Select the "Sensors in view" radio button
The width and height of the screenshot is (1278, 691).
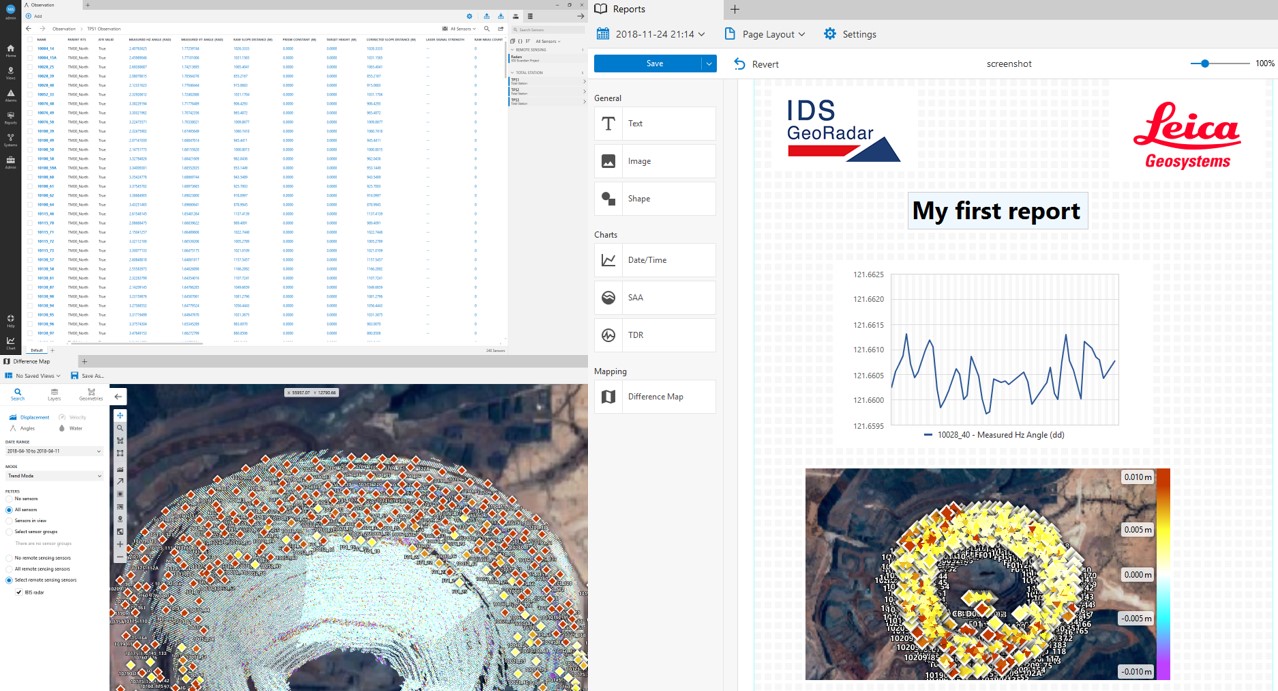9,519
